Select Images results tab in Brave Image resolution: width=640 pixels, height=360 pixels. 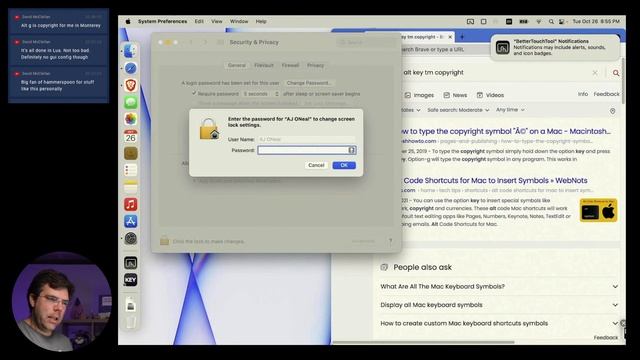point(419,95)
